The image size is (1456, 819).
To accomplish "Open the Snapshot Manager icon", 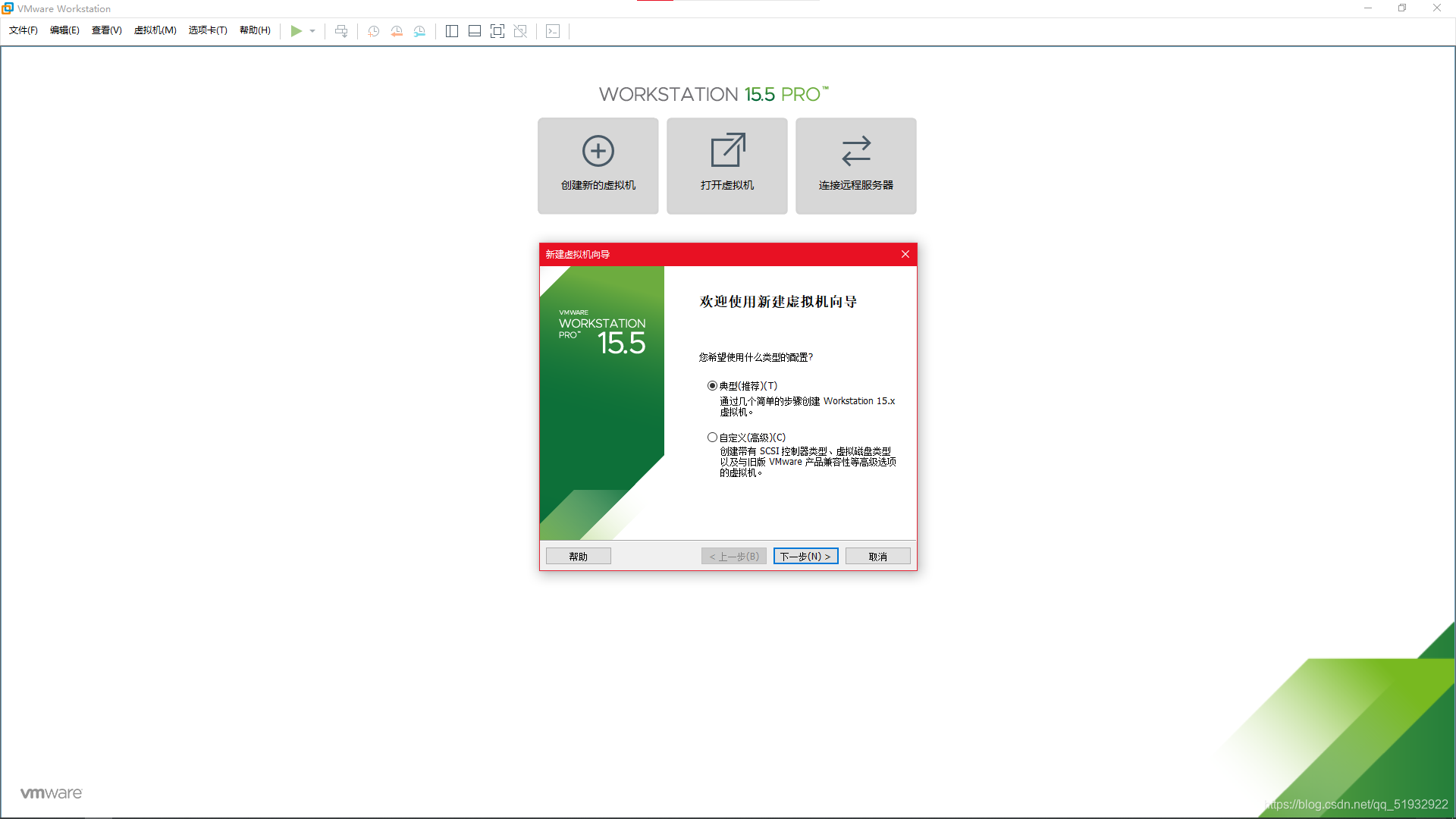I will tap(419, 31).
